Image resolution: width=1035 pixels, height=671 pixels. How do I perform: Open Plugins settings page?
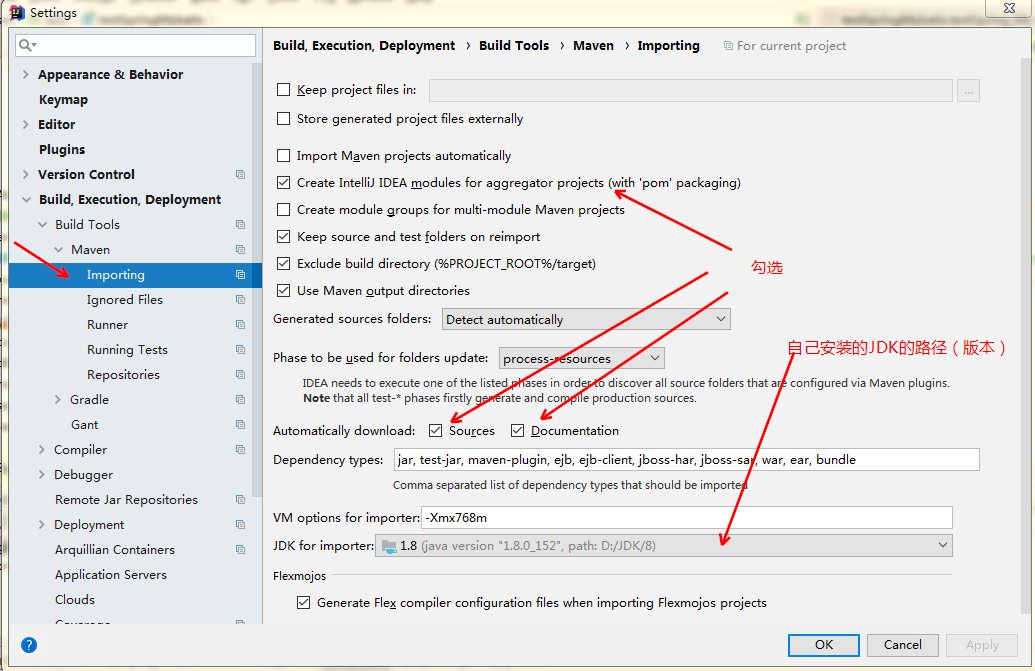(62, 149)
